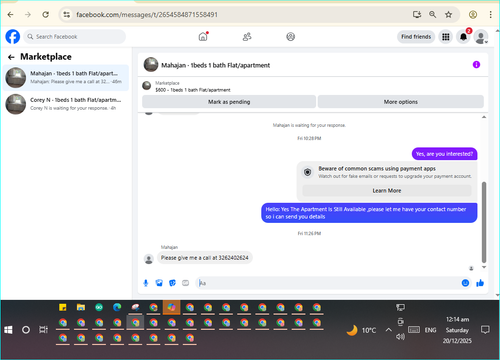
Task: Click the browser Forward arrow
Action: point(28,15)
